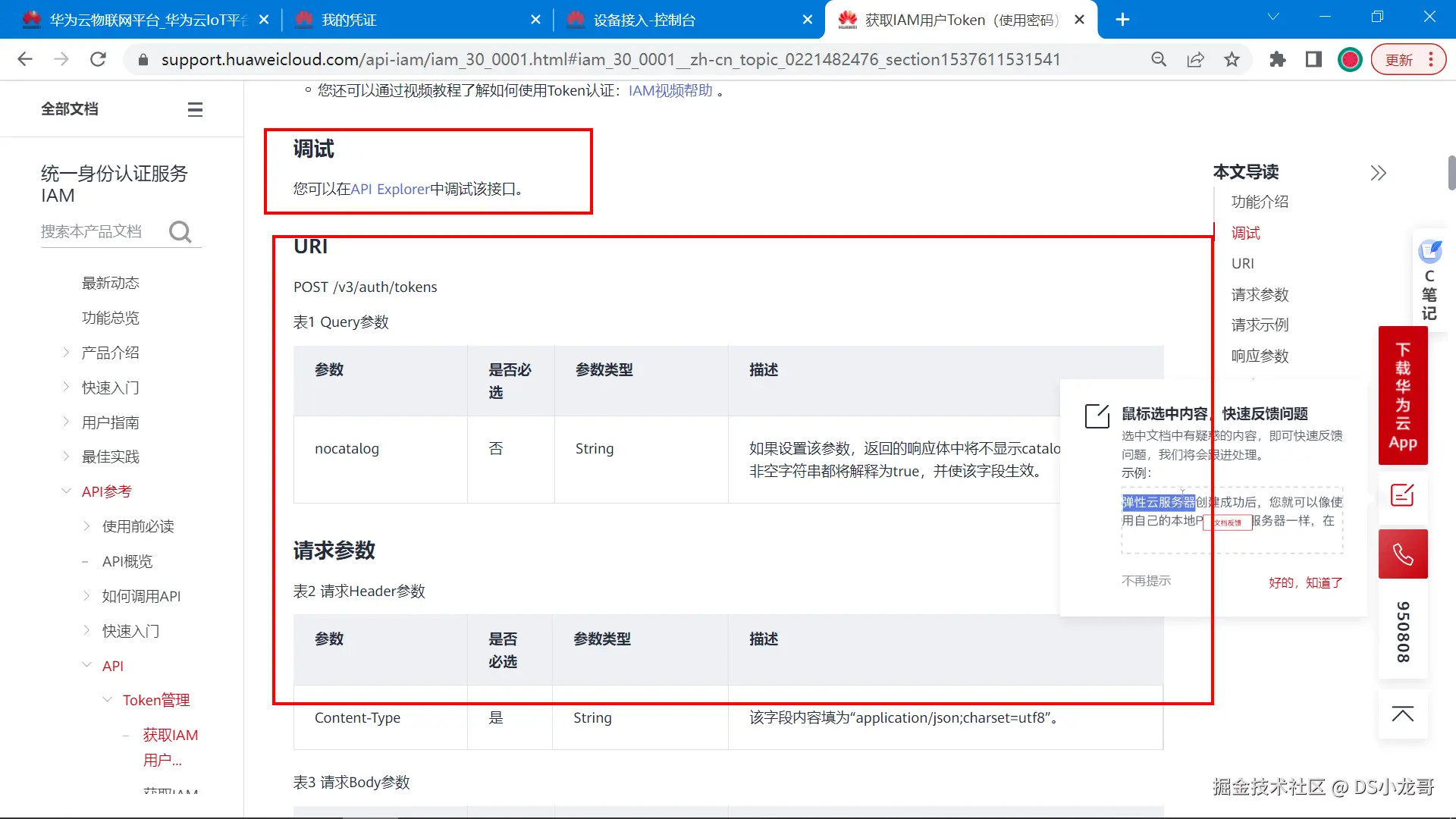Open the C笔记 notes icon
The image size is (1456, 819).
(1429, 251)
